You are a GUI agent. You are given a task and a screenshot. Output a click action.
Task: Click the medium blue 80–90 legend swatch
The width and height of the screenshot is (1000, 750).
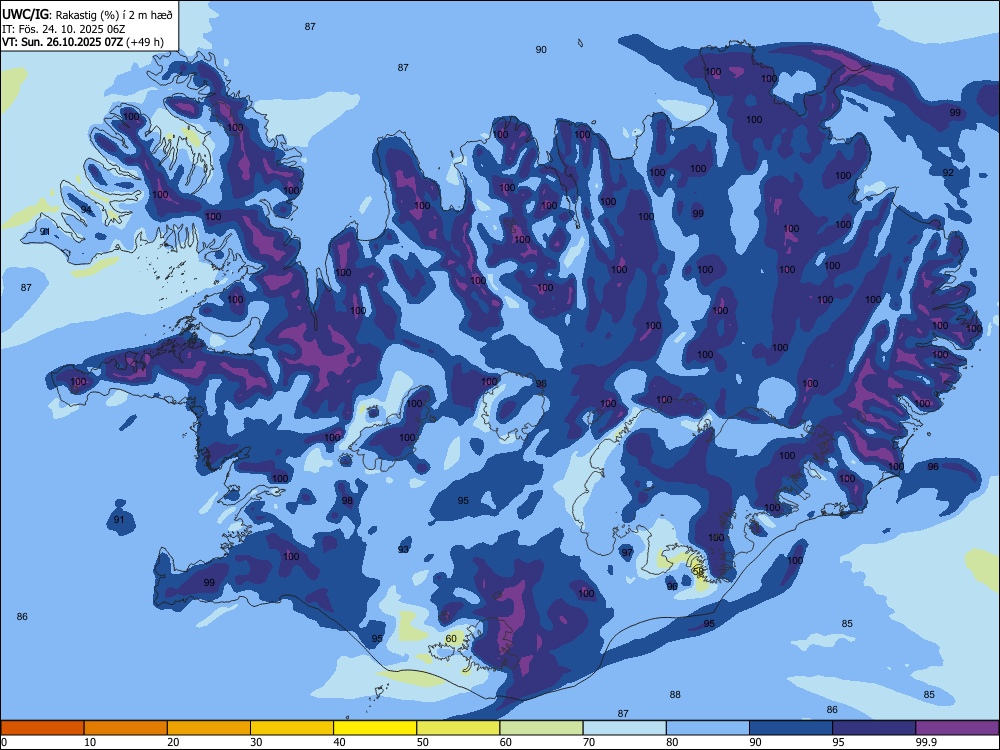click(707, 728)
